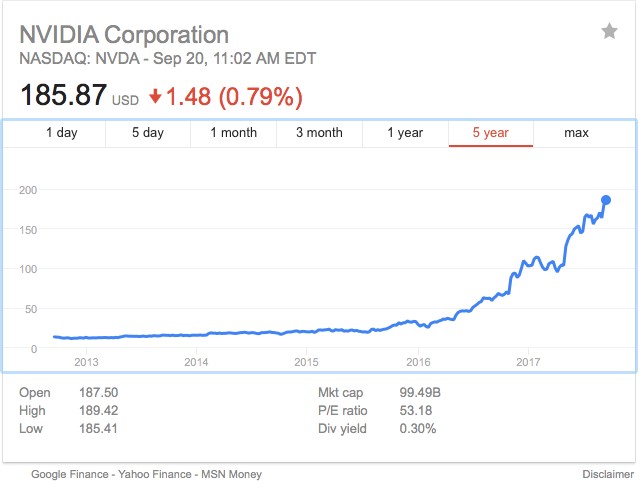Screen dimensions: 641x498
Task: Show the 1 month chart range
Action: pos(233,133)
